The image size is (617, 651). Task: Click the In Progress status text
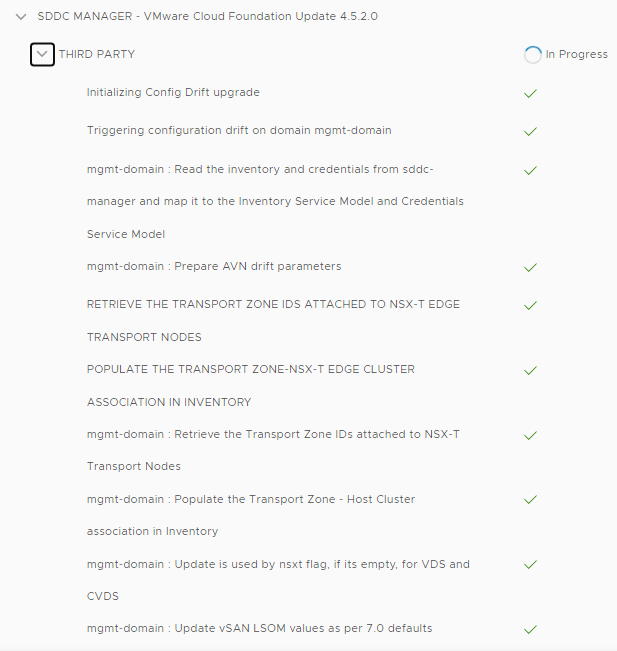[577, 55]
